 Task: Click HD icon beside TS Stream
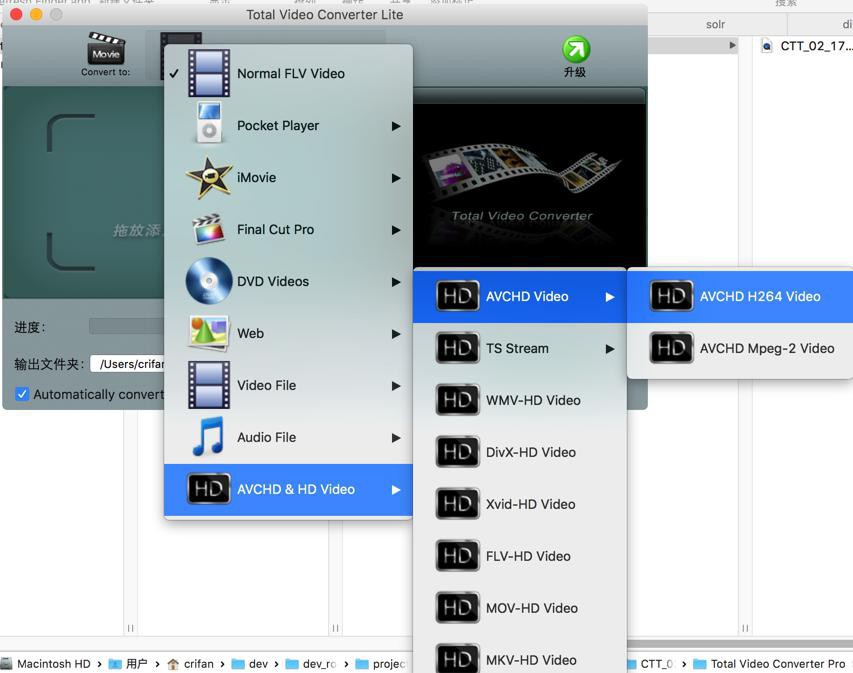458,348
